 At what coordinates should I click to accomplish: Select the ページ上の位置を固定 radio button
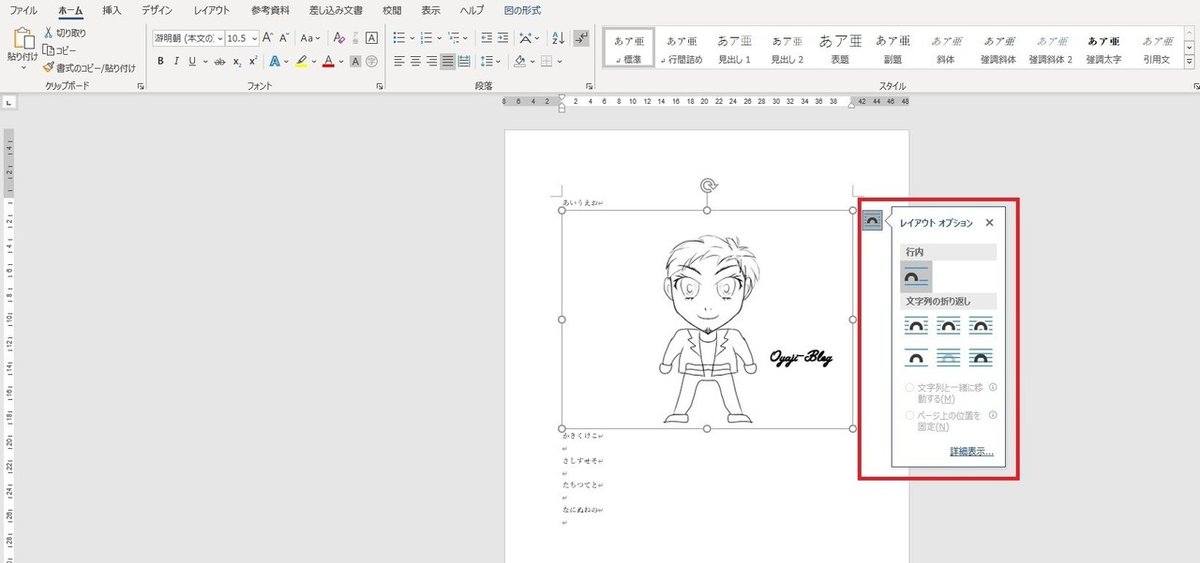(910, 415)
